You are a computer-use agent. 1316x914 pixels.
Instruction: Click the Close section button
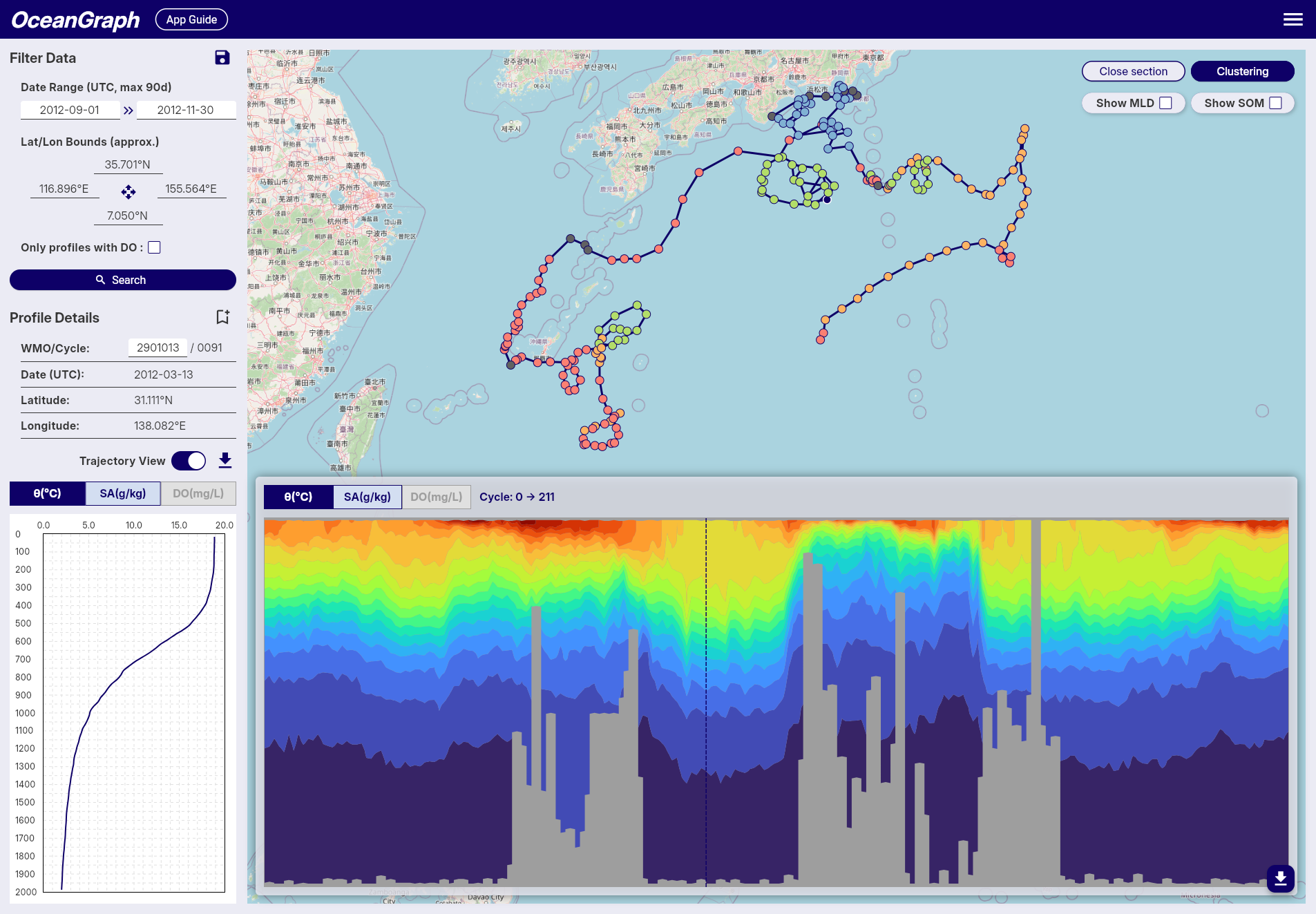click(x=1133, y=71)
